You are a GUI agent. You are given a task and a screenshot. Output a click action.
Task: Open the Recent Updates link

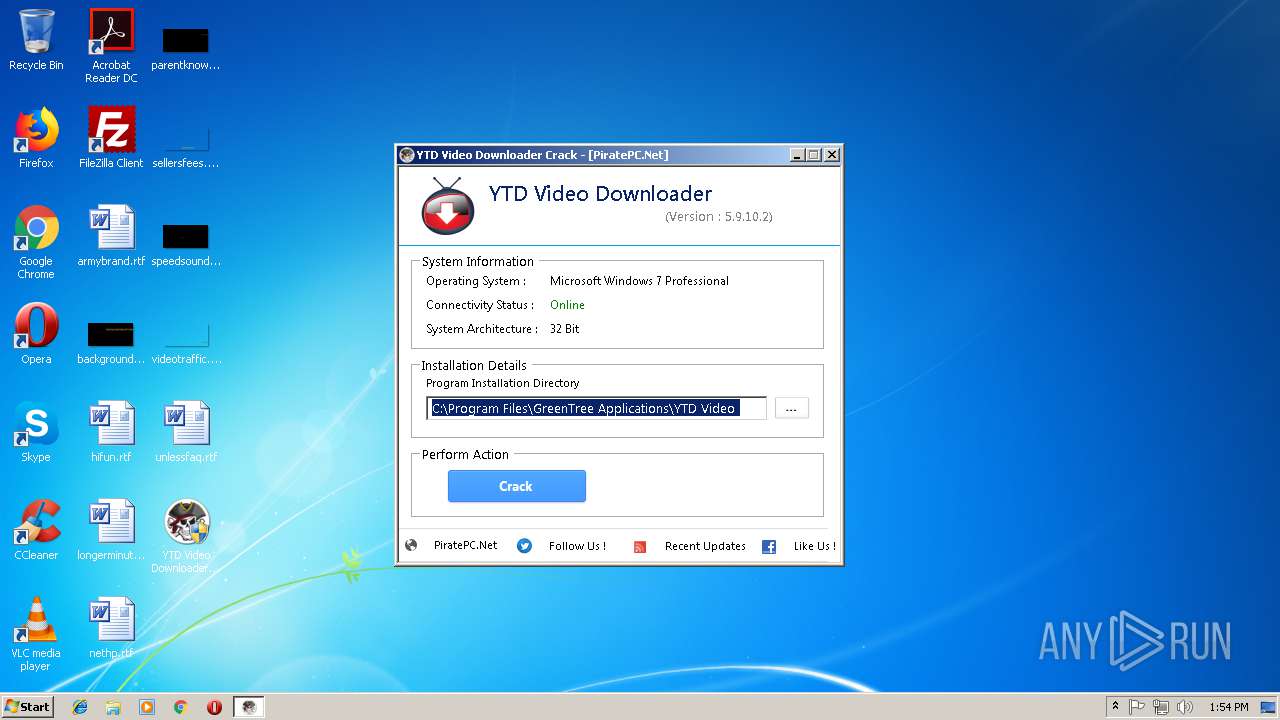[705, 546]
